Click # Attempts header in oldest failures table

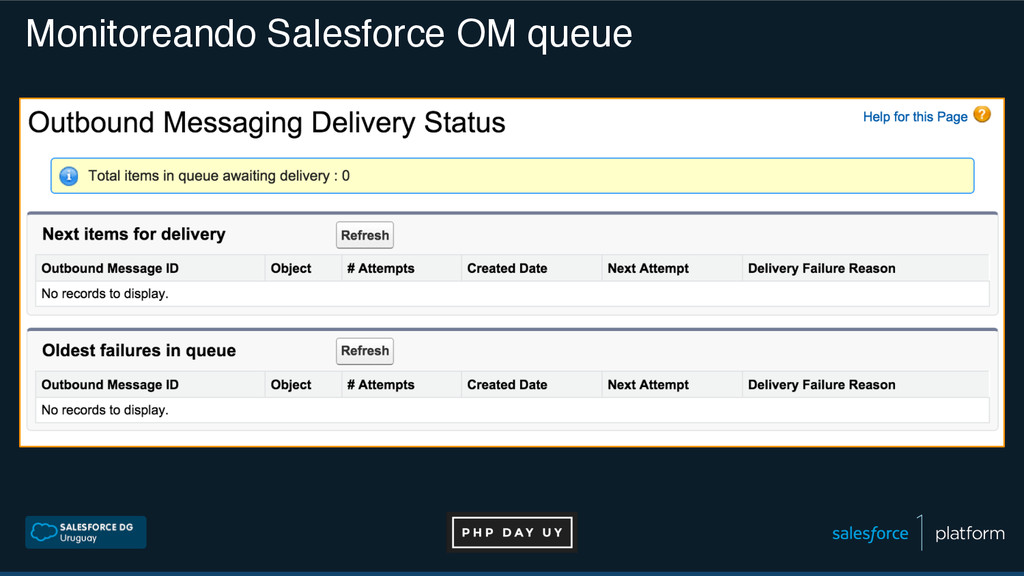coord(381,385)
